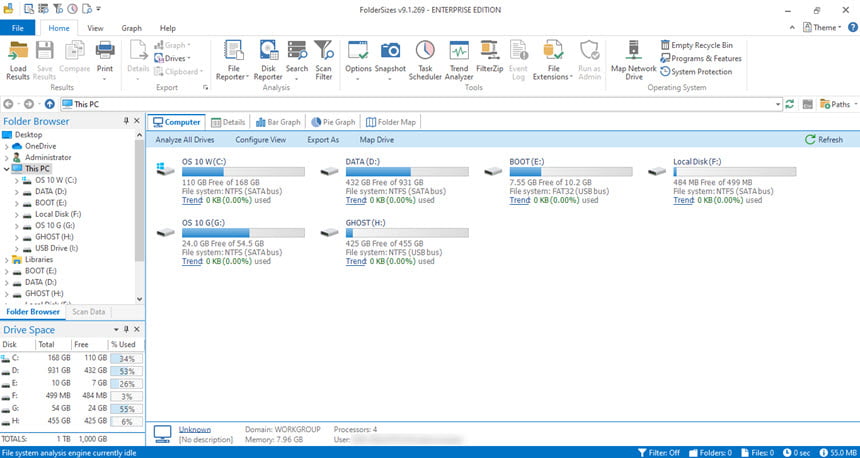Open the Theme dropdown
This screenshot has height=458, width=860.
(822, 27)
